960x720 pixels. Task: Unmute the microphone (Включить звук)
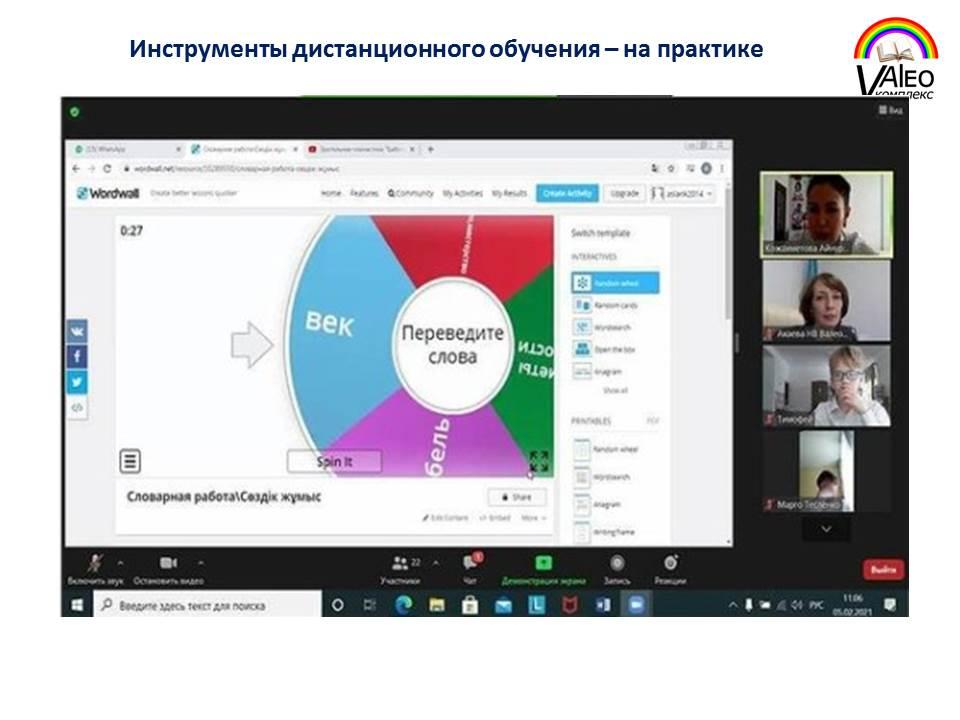96,569
